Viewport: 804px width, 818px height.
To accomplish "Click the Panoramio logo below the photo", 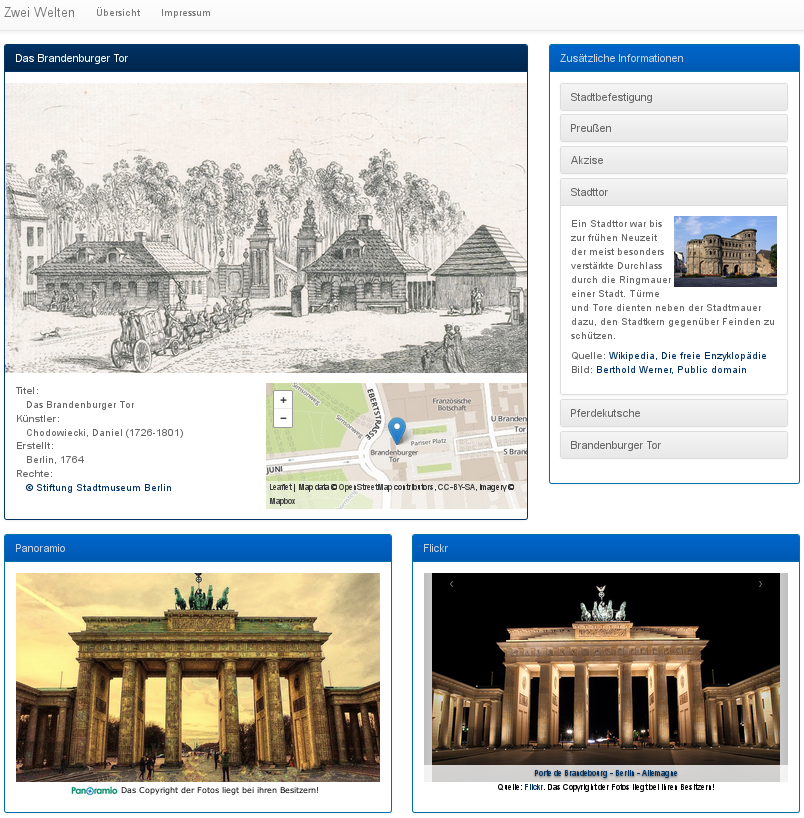I will click(95, 791).
